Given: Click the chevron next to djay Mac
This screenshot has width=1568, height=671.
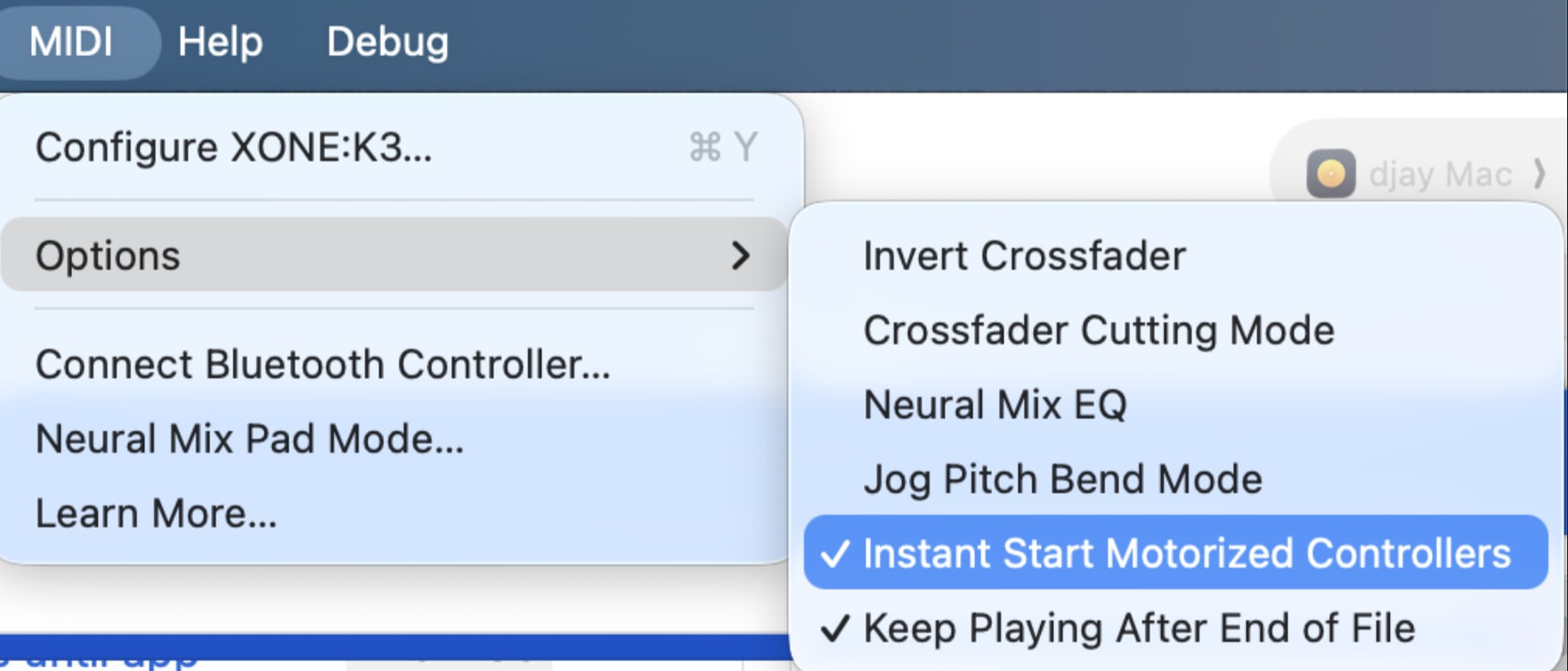Looking at the screenshot, I should click(1539, 174).
